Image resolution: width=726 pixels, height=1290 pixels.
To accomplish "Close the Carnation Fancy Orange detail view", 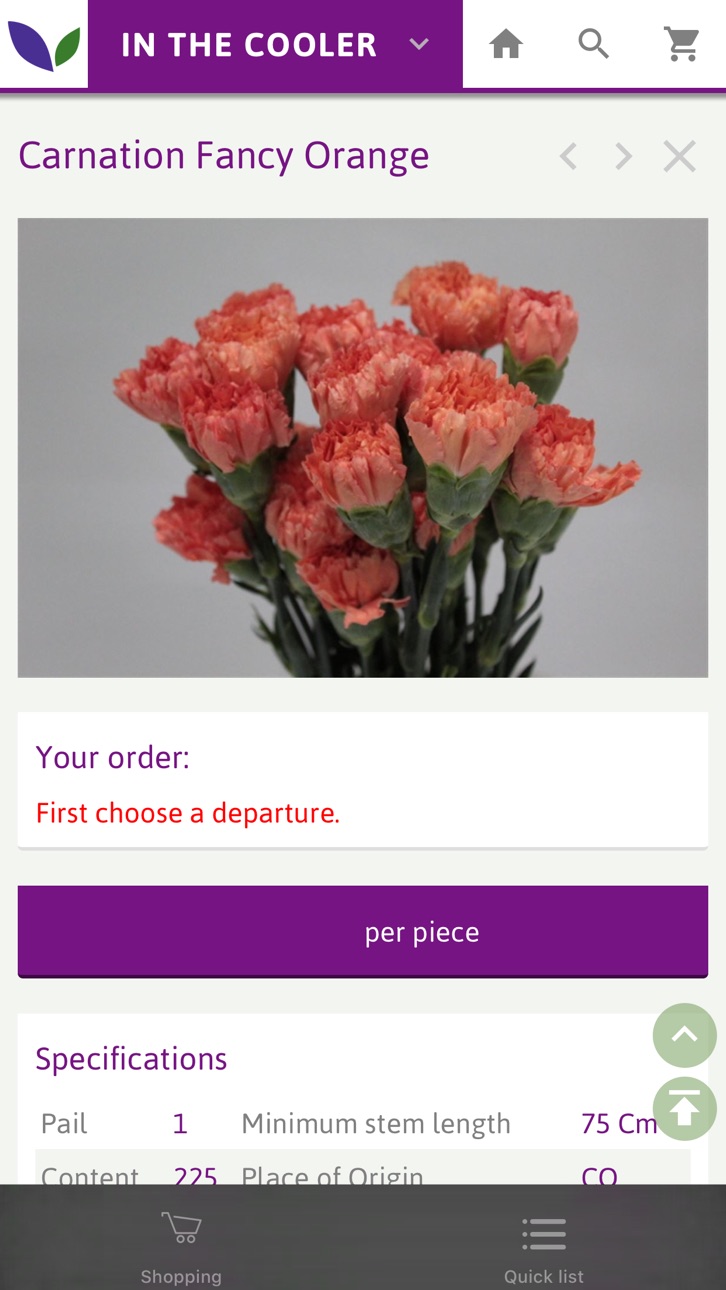I will click(680, 156).
